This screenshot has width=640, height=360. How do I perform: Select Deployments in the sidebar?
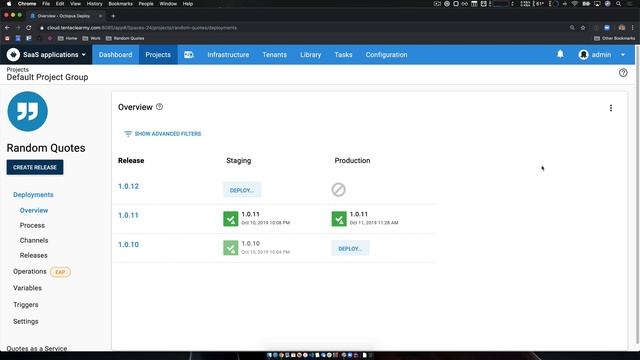click(33, 195)
